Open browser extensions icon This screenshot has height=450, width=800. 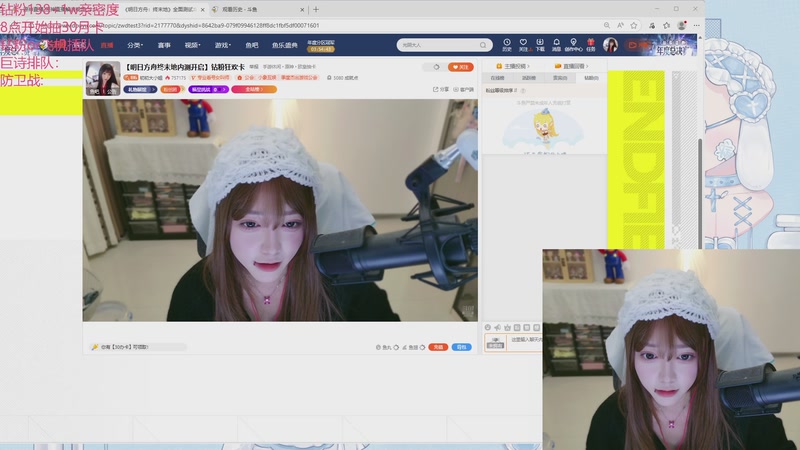pyautogui.click(x=652, y=26)
